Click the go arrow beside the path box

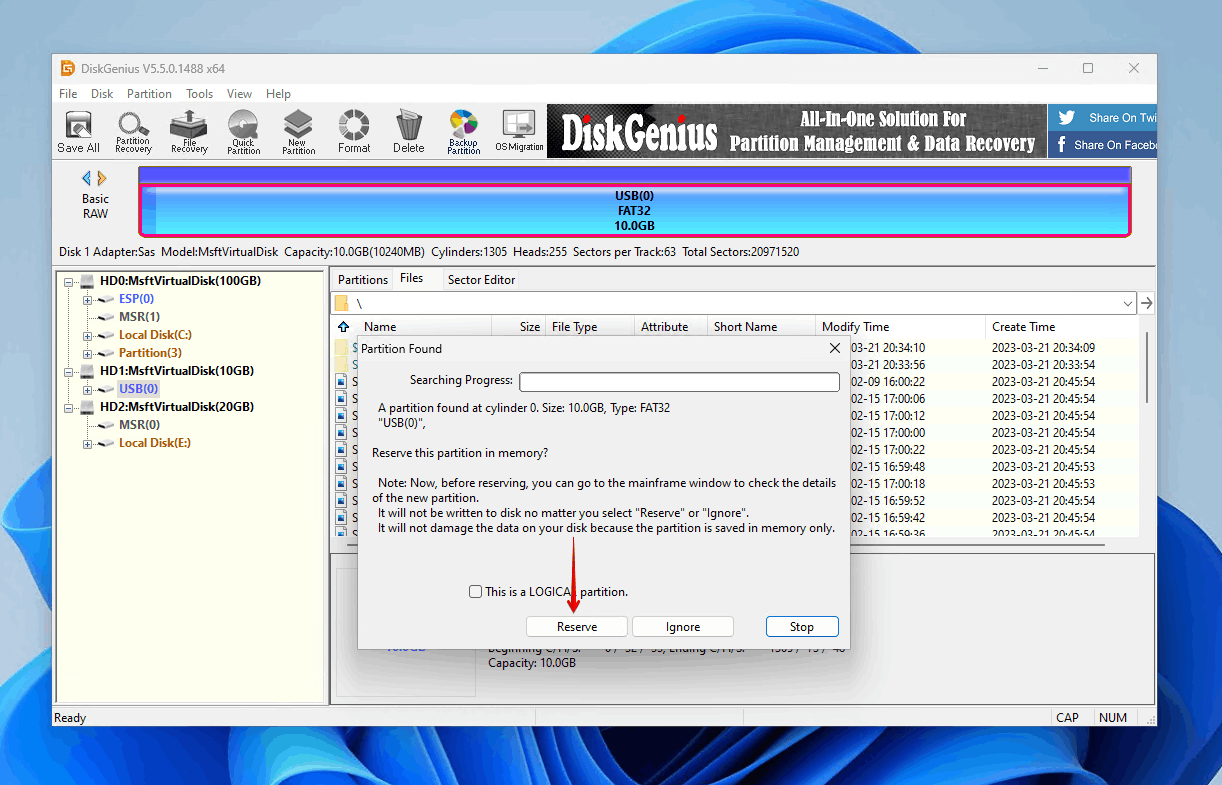pyautogui.click(x=1146, y=303)
